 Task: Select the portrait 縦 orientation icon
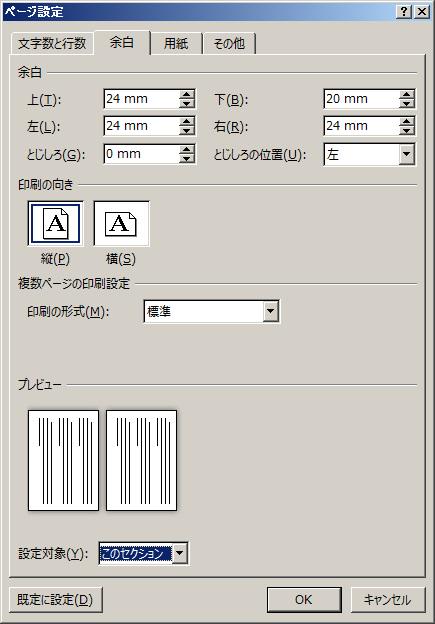coord(56,223)
